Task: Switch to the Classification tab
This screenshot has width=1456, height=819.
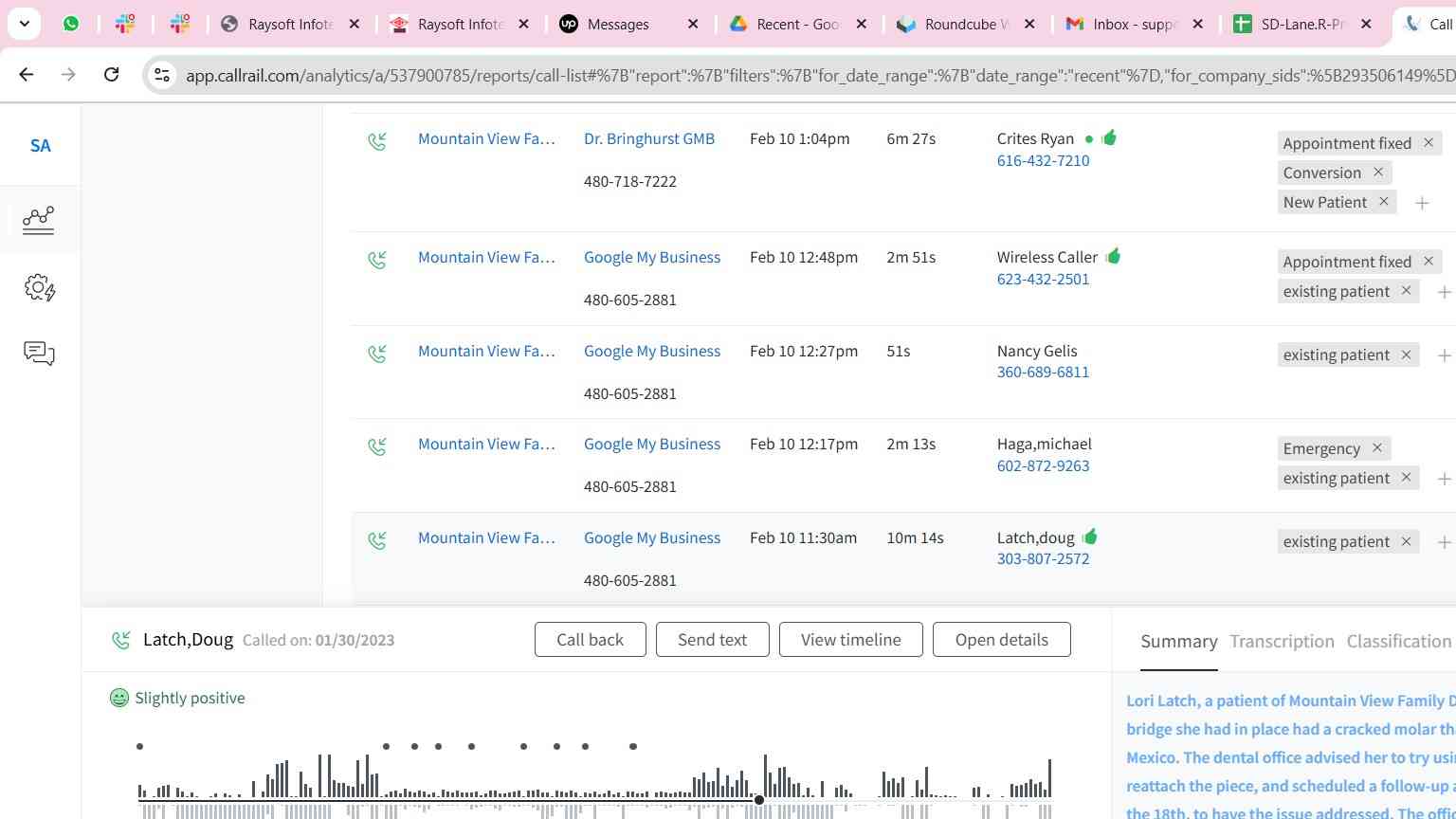Action: click(1399, 642)
